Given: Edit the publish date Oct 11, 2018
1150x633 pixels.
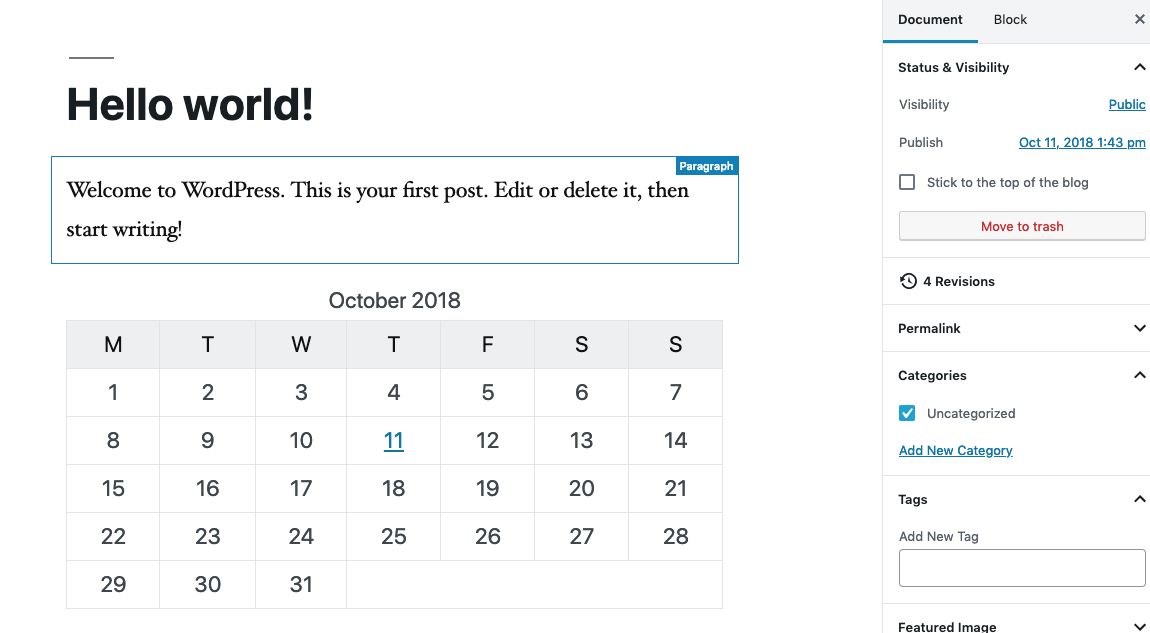Looking at the screenshot, I should [x=1081, y=142].
